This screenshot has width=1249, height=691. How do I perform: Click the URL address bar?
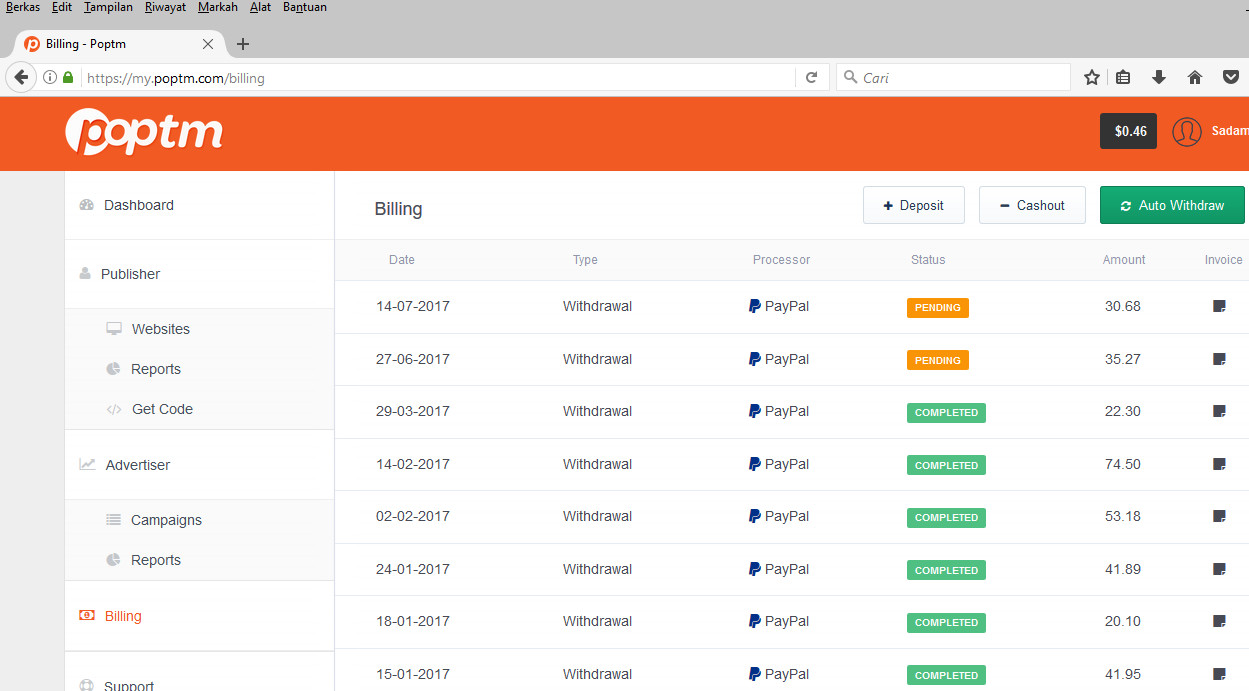pos(438,77)
